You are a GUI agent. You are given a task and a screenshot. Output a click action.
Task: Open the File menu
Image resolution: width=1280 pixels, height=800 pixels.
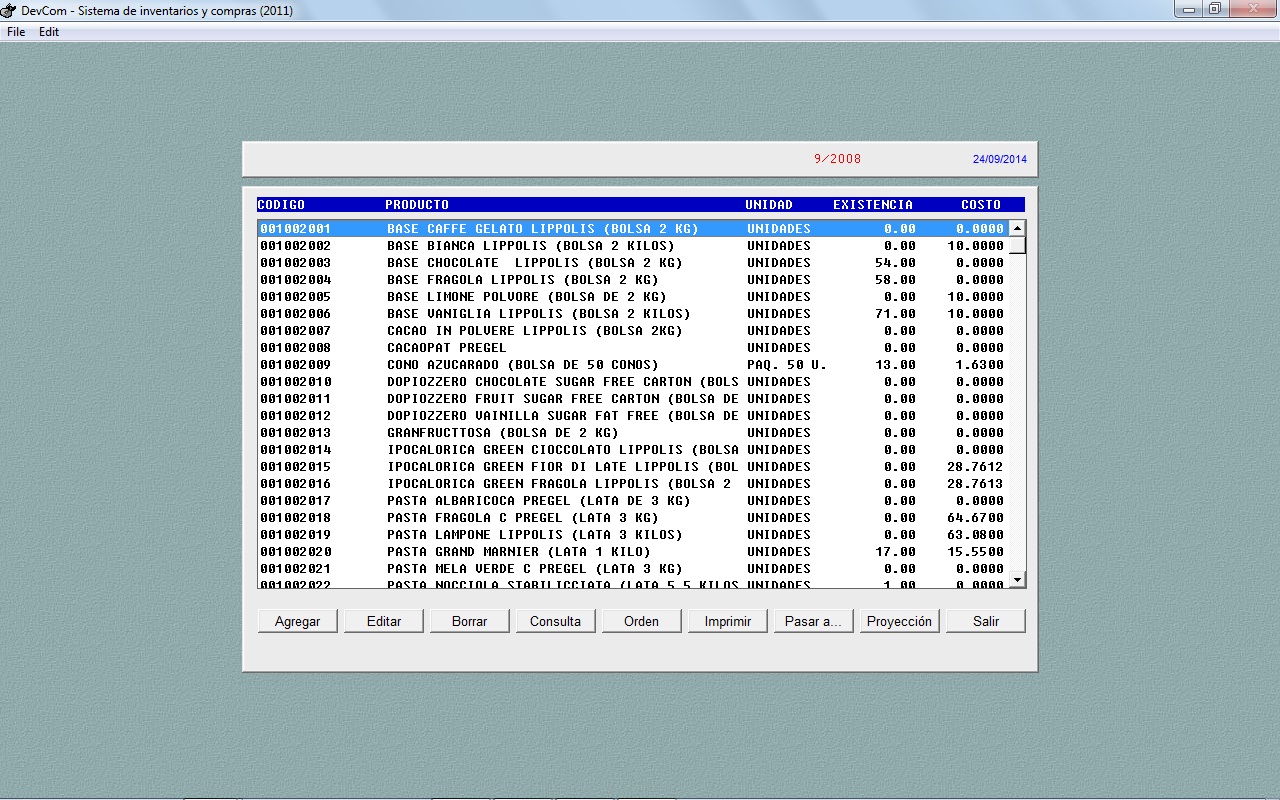click(x=16, y=32)
